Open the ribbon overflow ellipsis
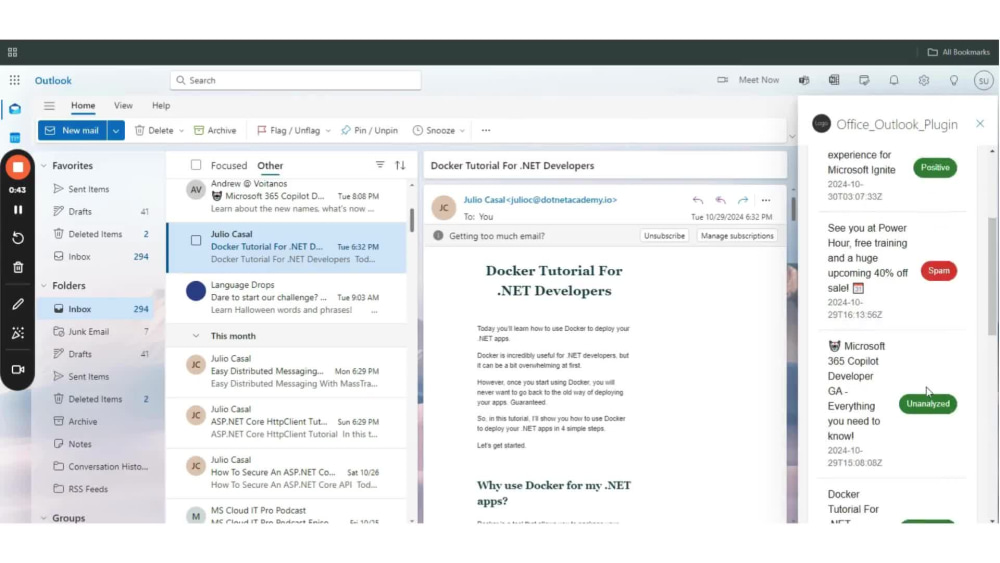 486,130
